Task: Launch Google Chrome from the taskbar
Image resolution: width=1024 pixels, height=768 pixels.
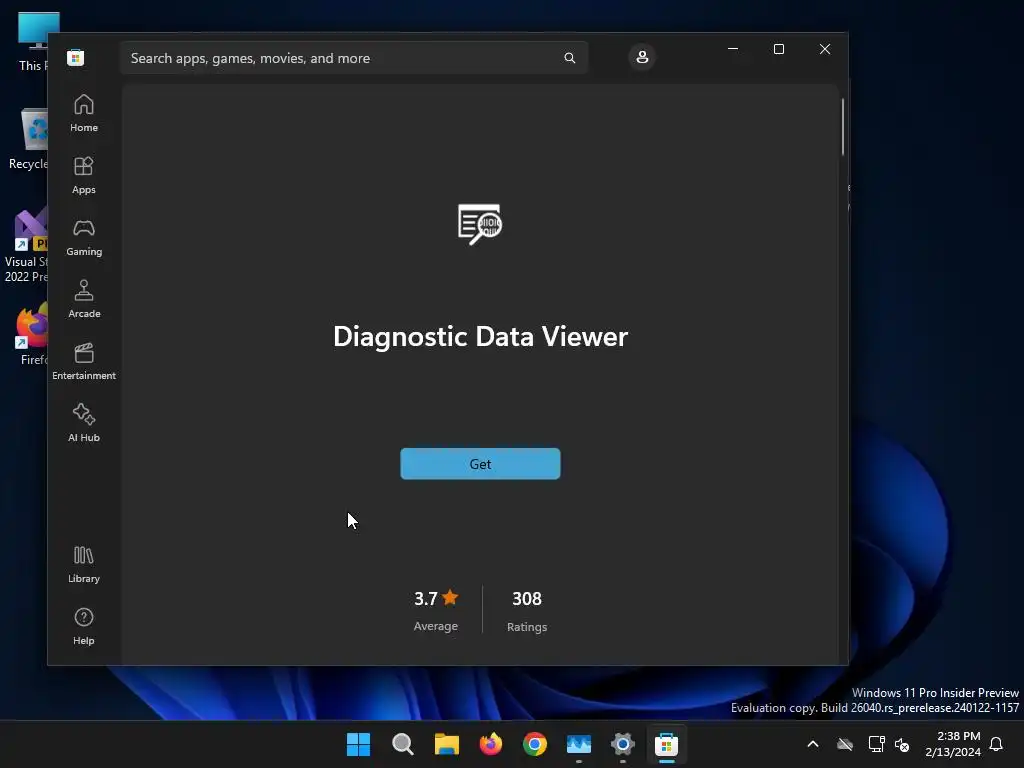Action: 535,744
